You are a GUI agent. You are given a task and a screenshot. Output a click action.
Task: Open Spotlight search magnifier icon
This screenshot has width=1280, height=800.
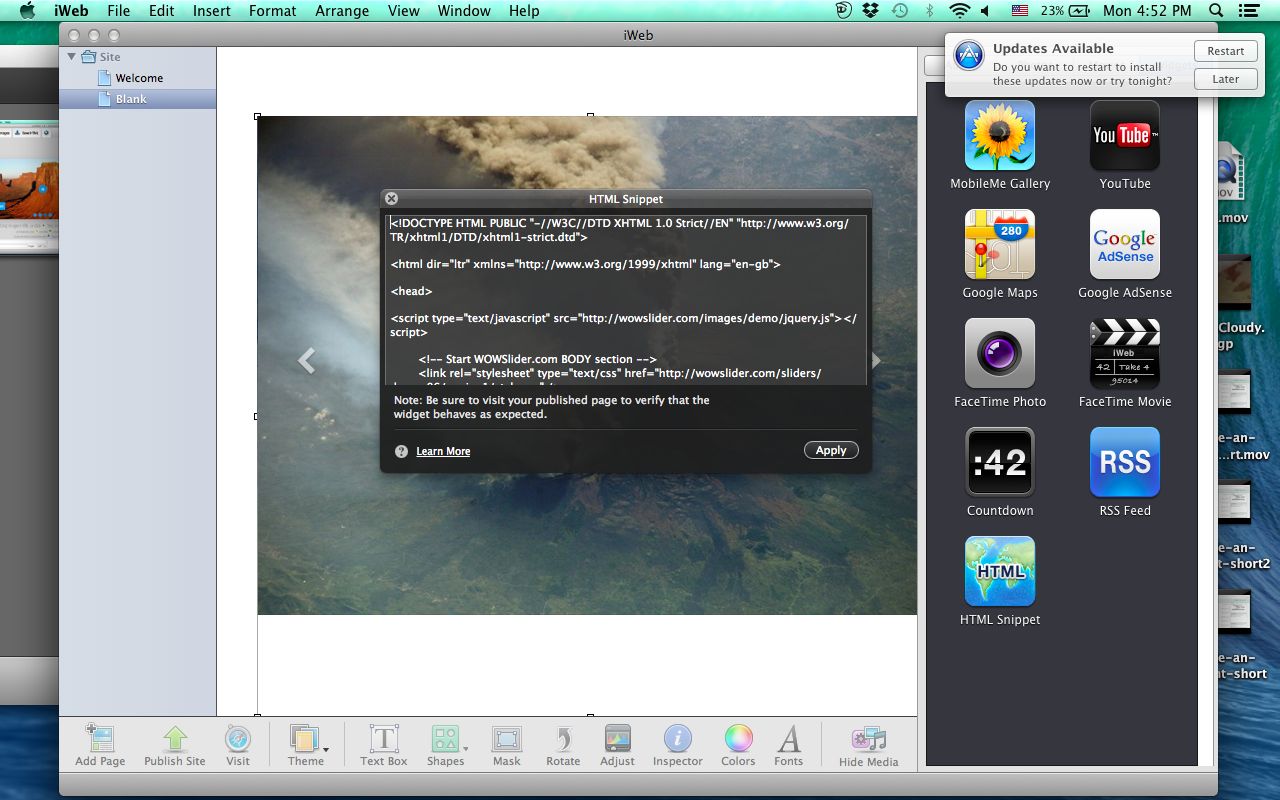[x=1216, y=11]
